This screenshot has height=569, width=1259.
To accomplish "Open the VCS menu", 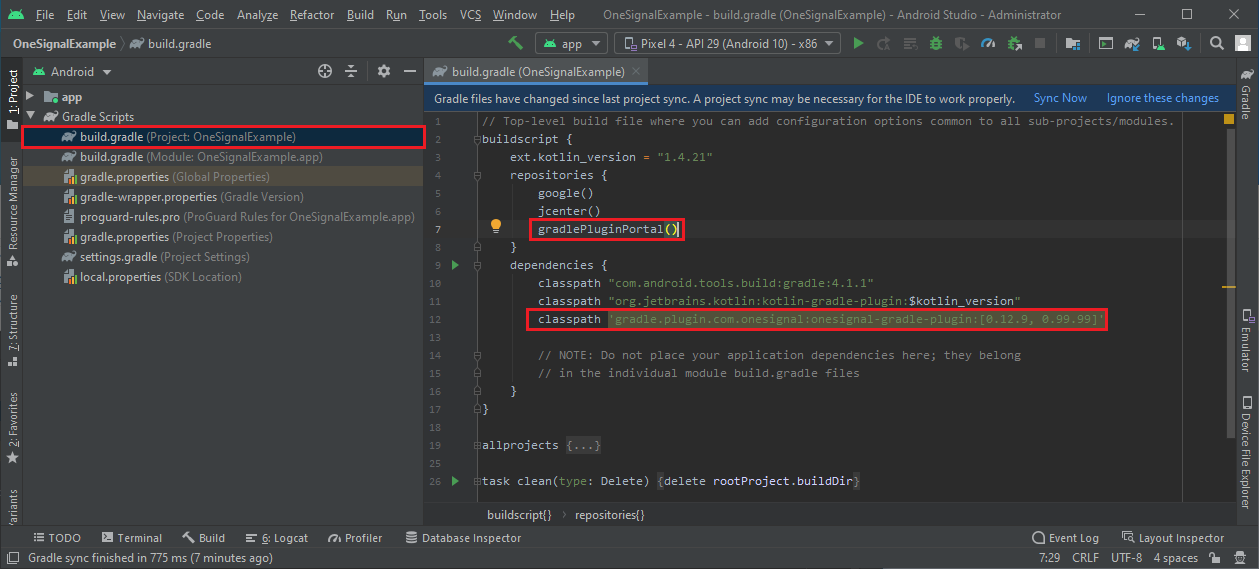I will pyautogui.click(x=470, y=15).
